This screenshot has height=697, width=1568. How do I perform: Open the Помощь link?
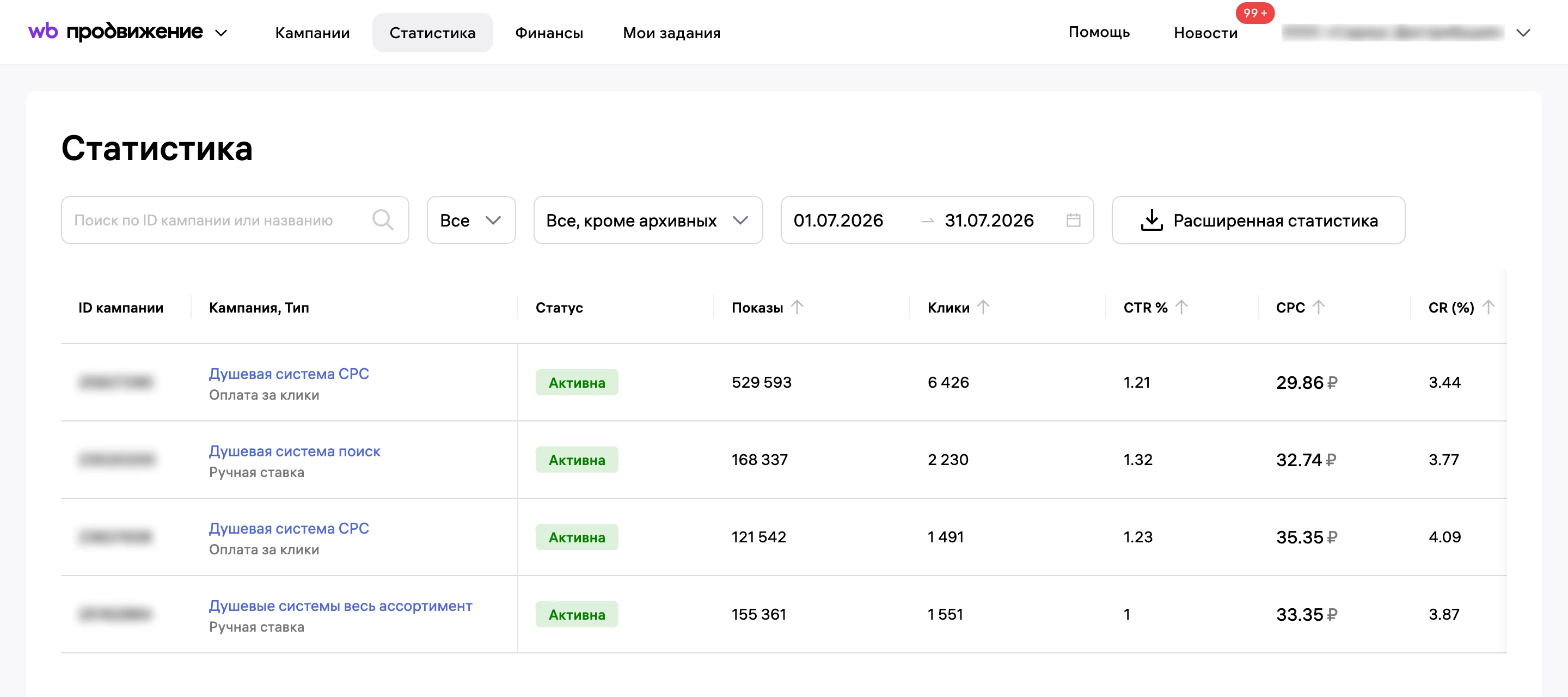[x=1099, y=32]
